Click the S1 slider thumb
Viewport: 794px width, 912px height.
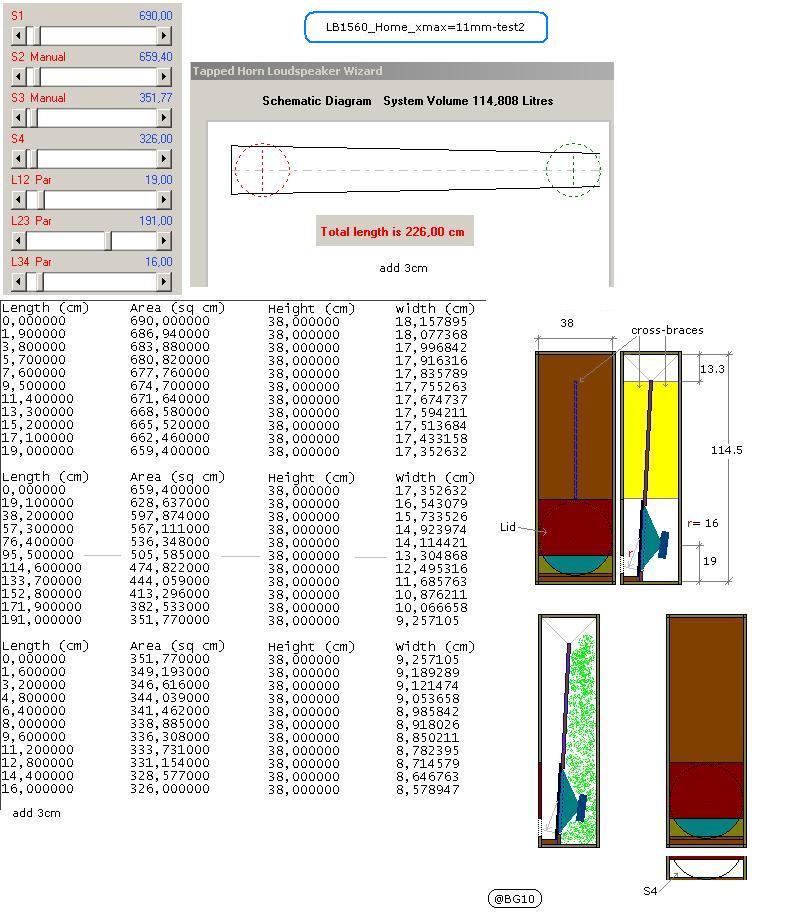37,36
